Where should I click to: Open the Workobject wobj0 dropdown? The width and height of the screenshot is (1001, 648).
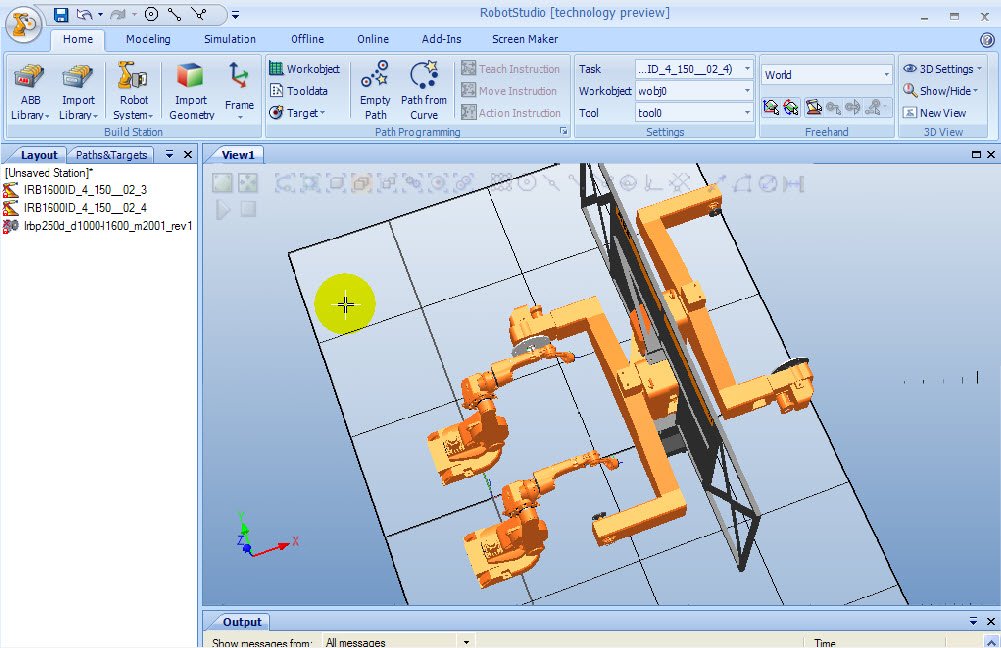[747, 91]
